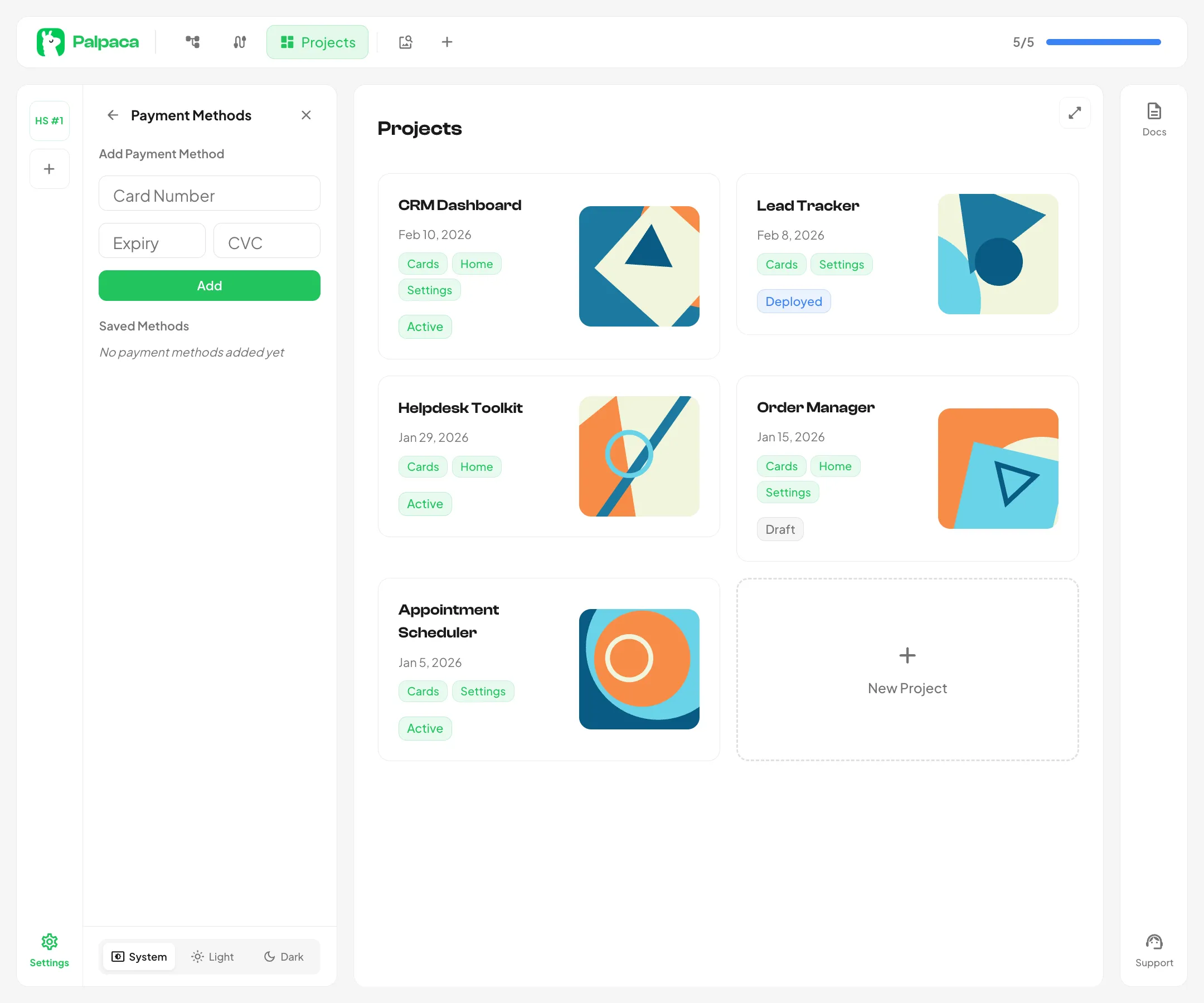
Task: Enable the Light theme
Action: [x=213, y=956]
